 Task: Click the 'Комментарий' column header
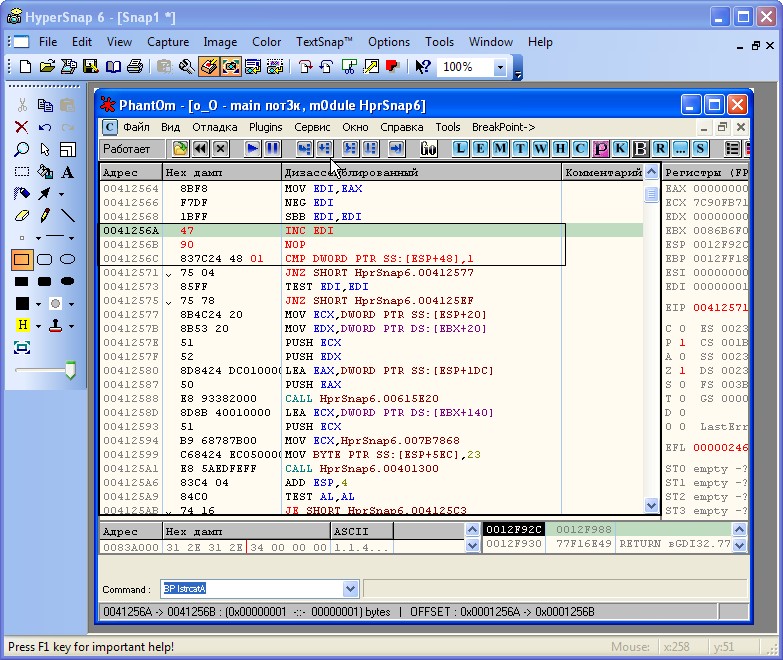pos(603,172)
